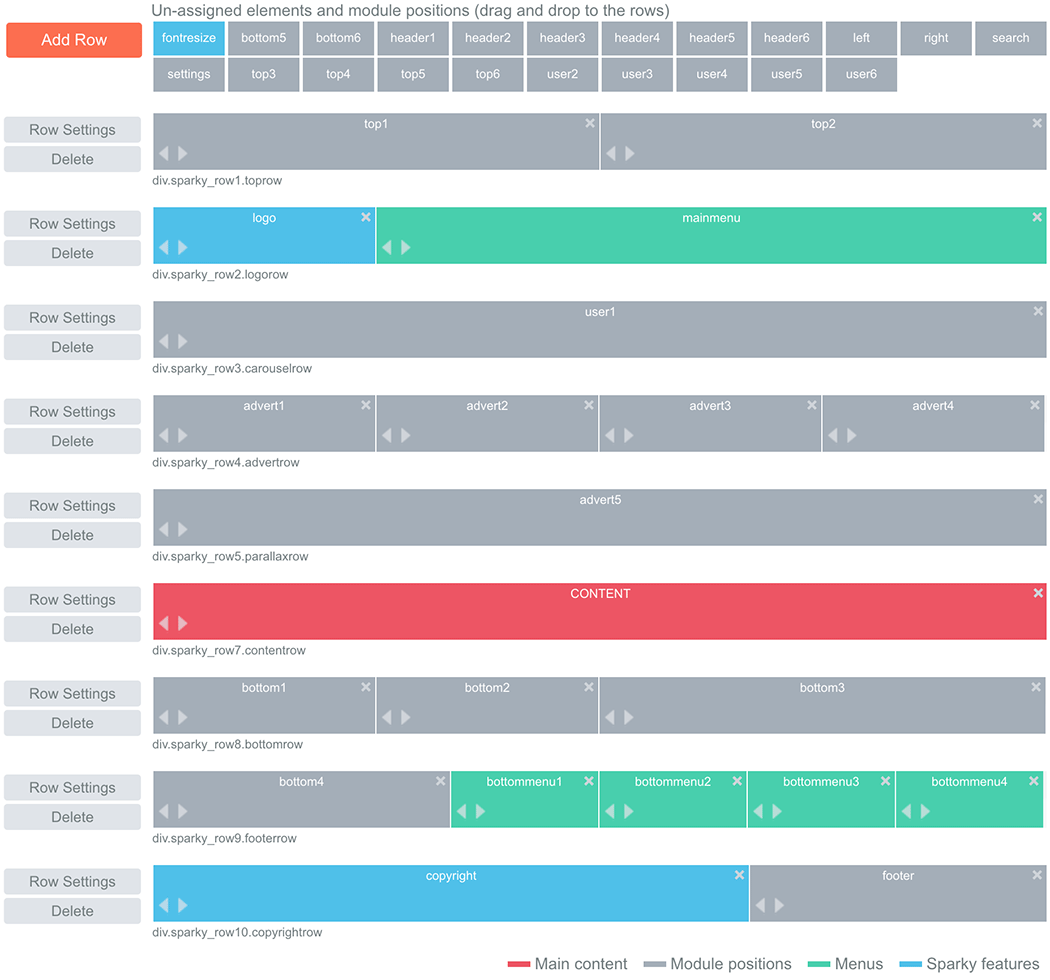Click the X on the footer block

point(1037,875)
